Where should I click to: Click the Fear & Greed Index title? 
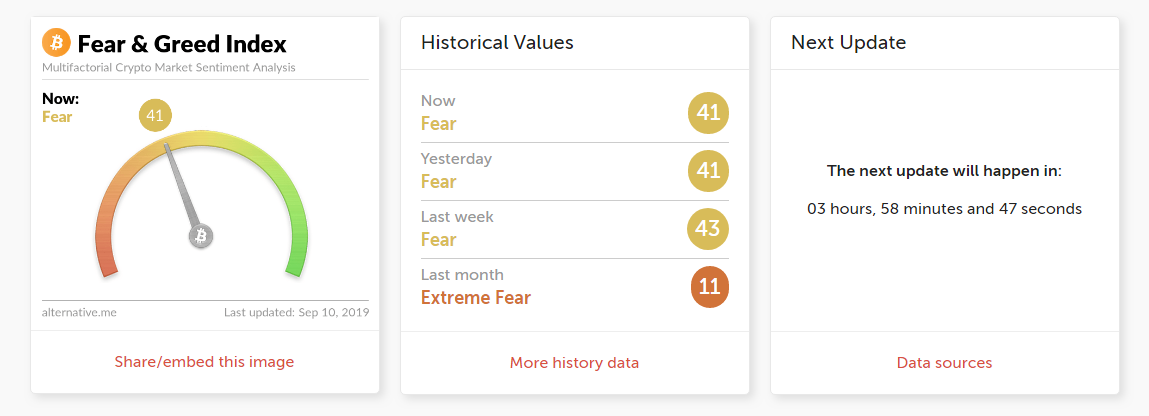182,44
